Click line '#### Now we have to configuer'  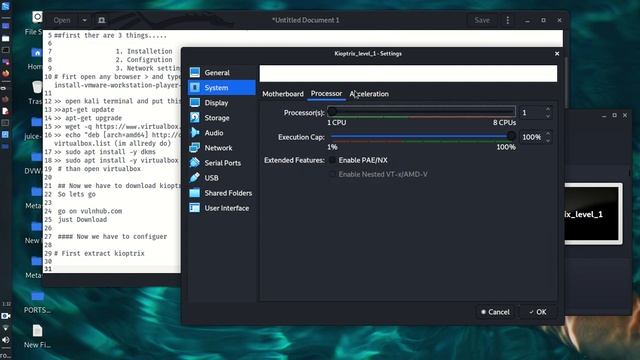coord(112,237)
